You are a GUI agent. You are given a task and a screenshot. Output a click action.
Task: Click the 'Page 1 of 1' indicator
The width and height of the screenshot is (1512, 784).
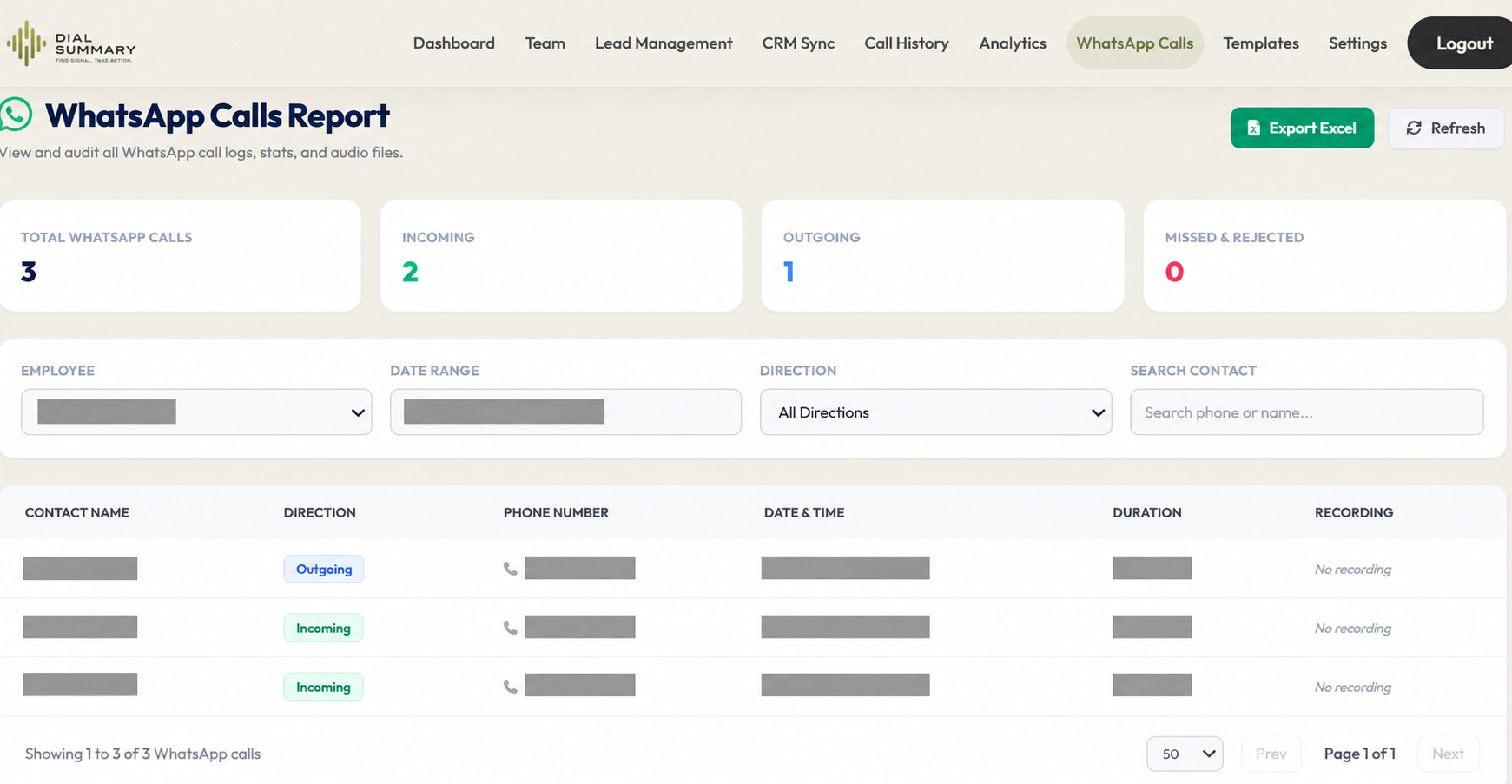(x=1360, y=754)
